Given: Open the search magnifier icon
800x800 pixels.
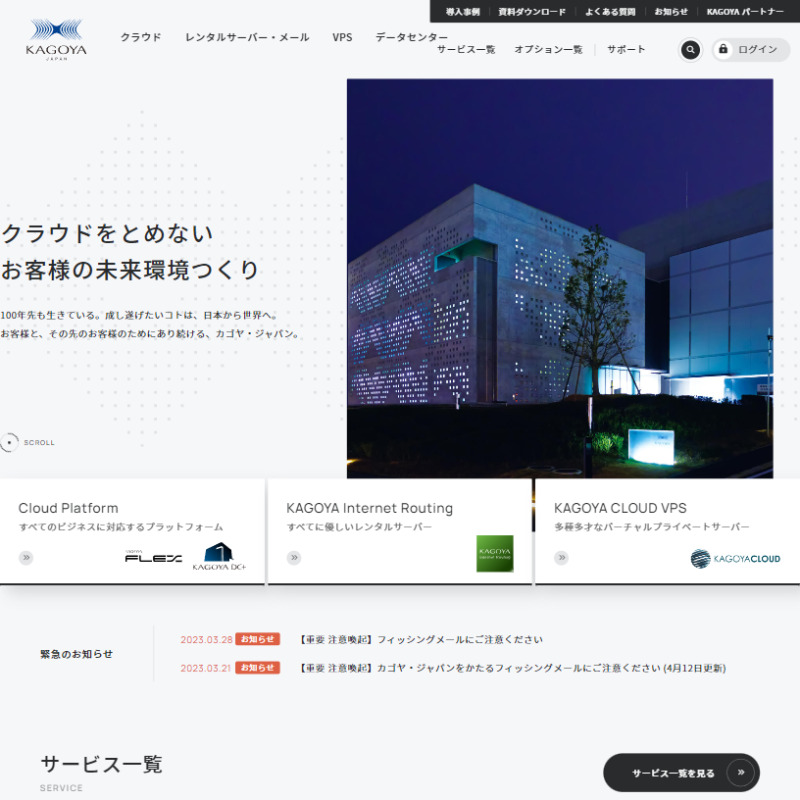Looking at the screenshot, I should (x=690, y=49).
